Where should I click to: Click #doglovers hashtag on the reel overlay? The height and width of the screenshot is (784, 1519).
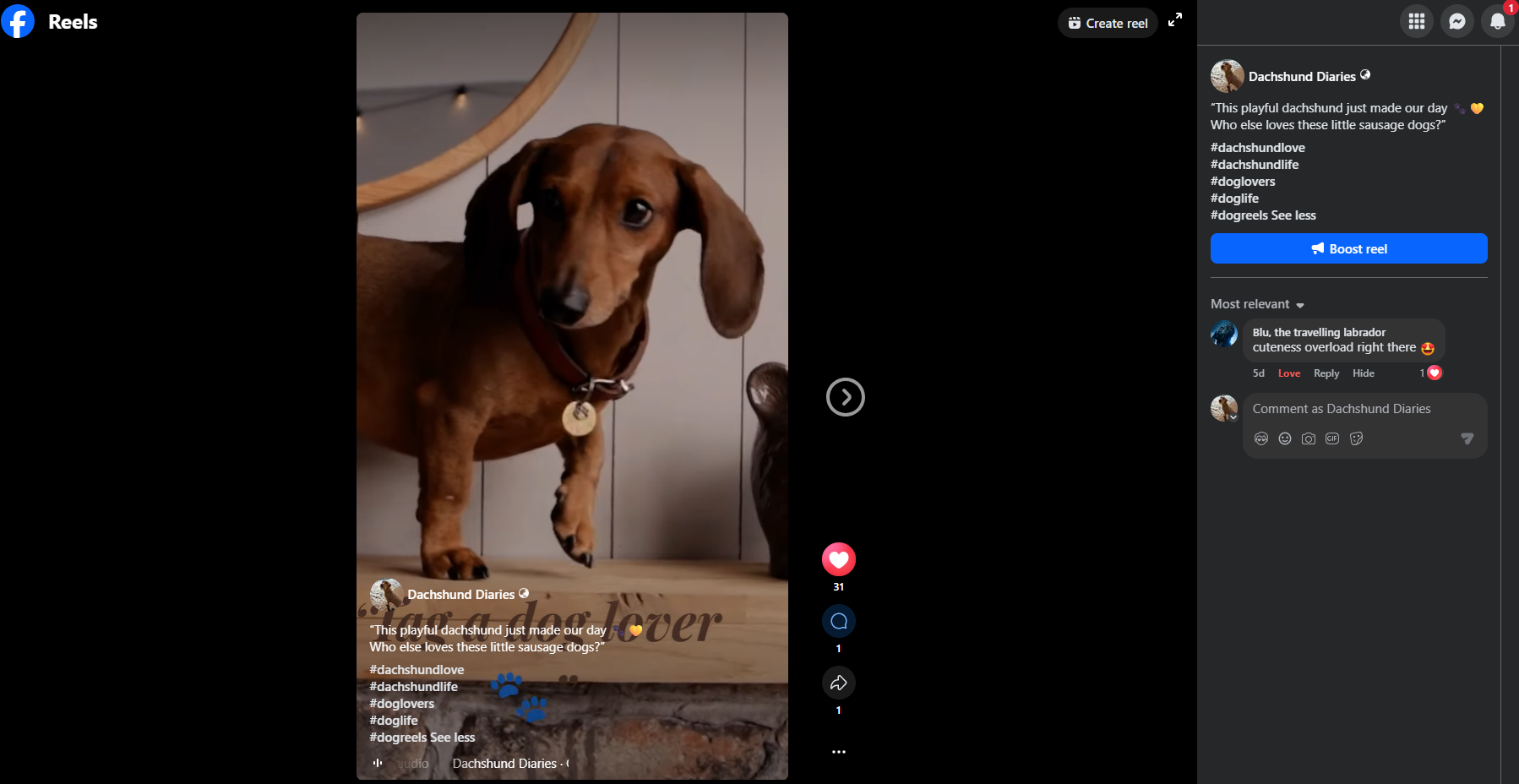(x=401, y=704)
